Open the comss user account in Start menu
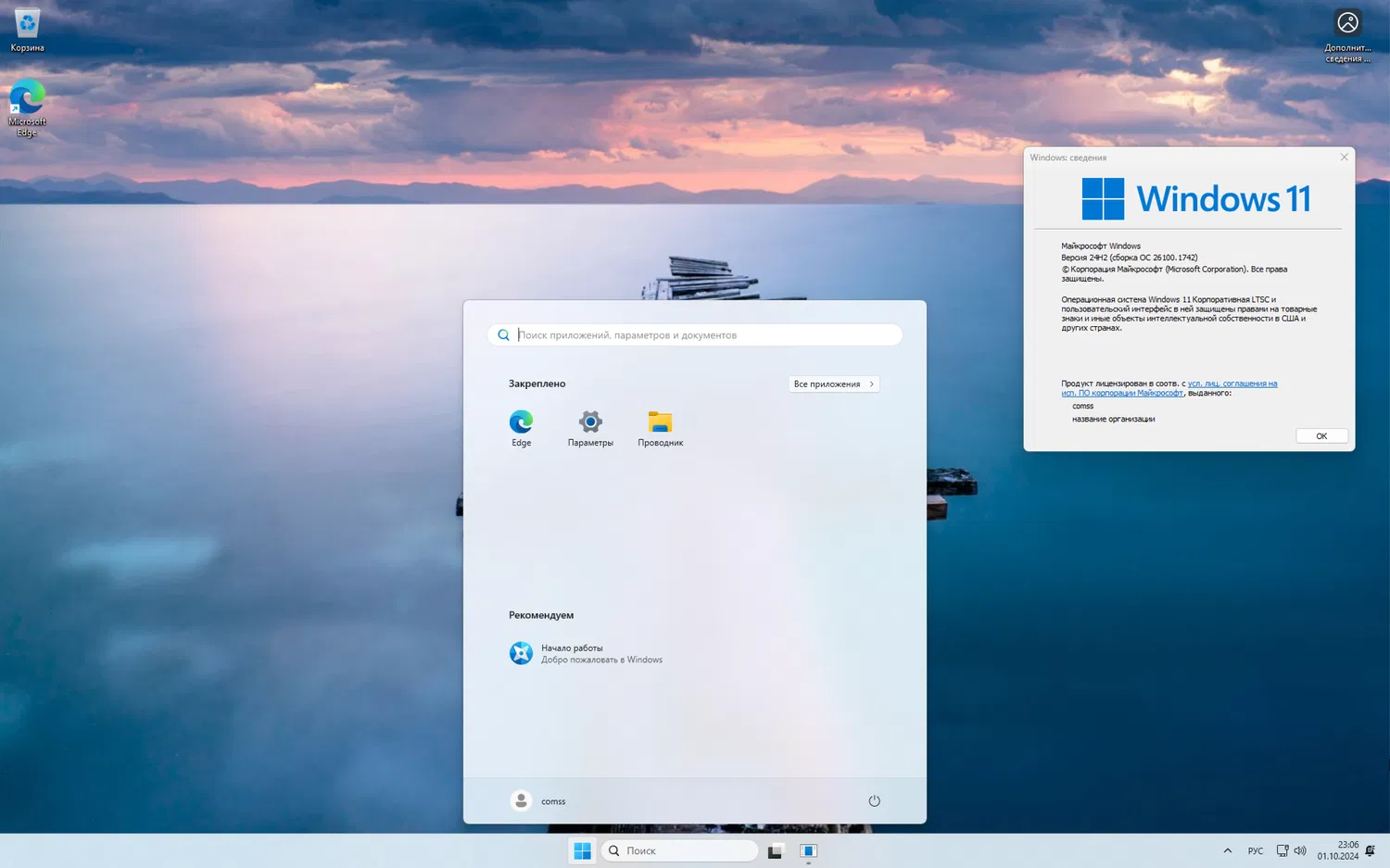 tap(538, 800)
